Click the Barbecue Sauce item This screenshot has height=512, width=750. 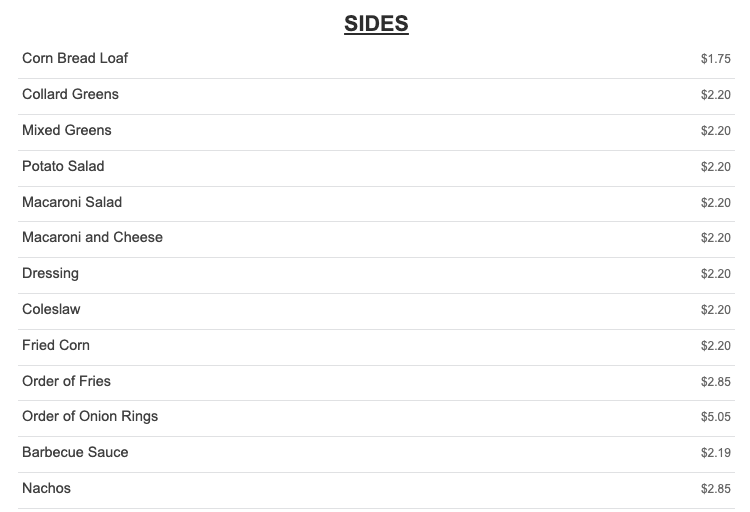tap(75, 452)
